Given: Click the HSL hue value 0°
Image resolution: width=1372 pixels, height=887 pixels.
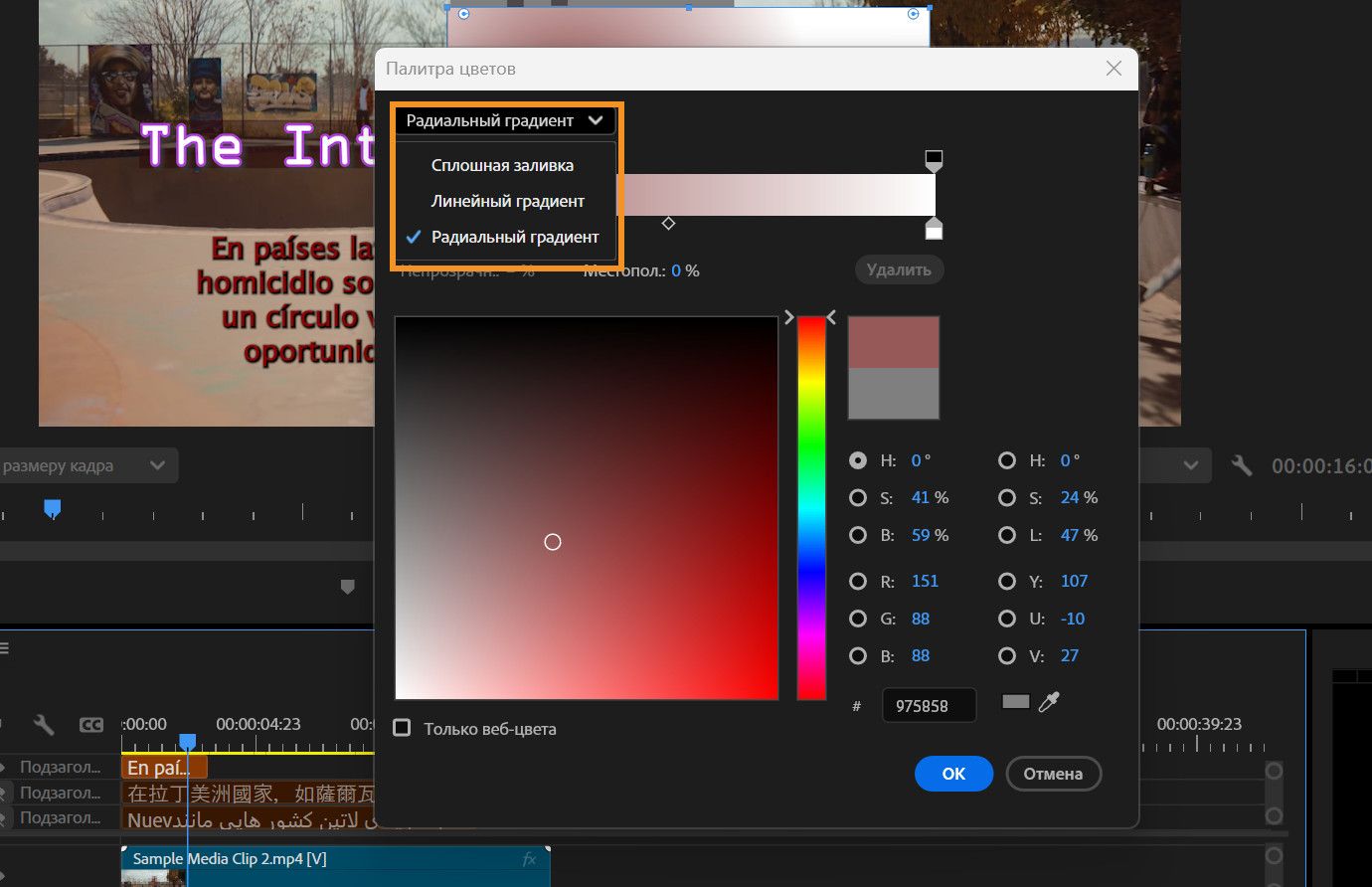Looking at the screenshot, I should (1070, 460).
